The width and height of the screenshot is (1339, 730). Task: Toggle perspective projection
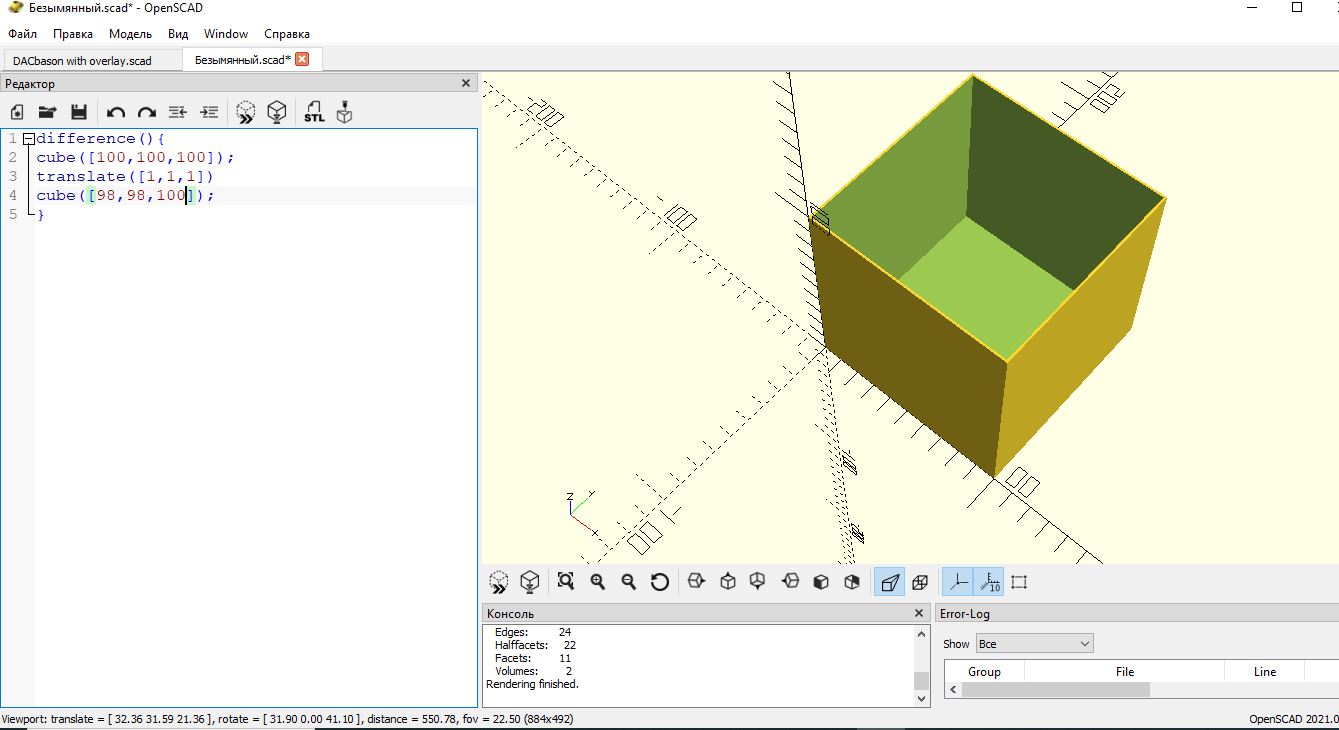889,581
